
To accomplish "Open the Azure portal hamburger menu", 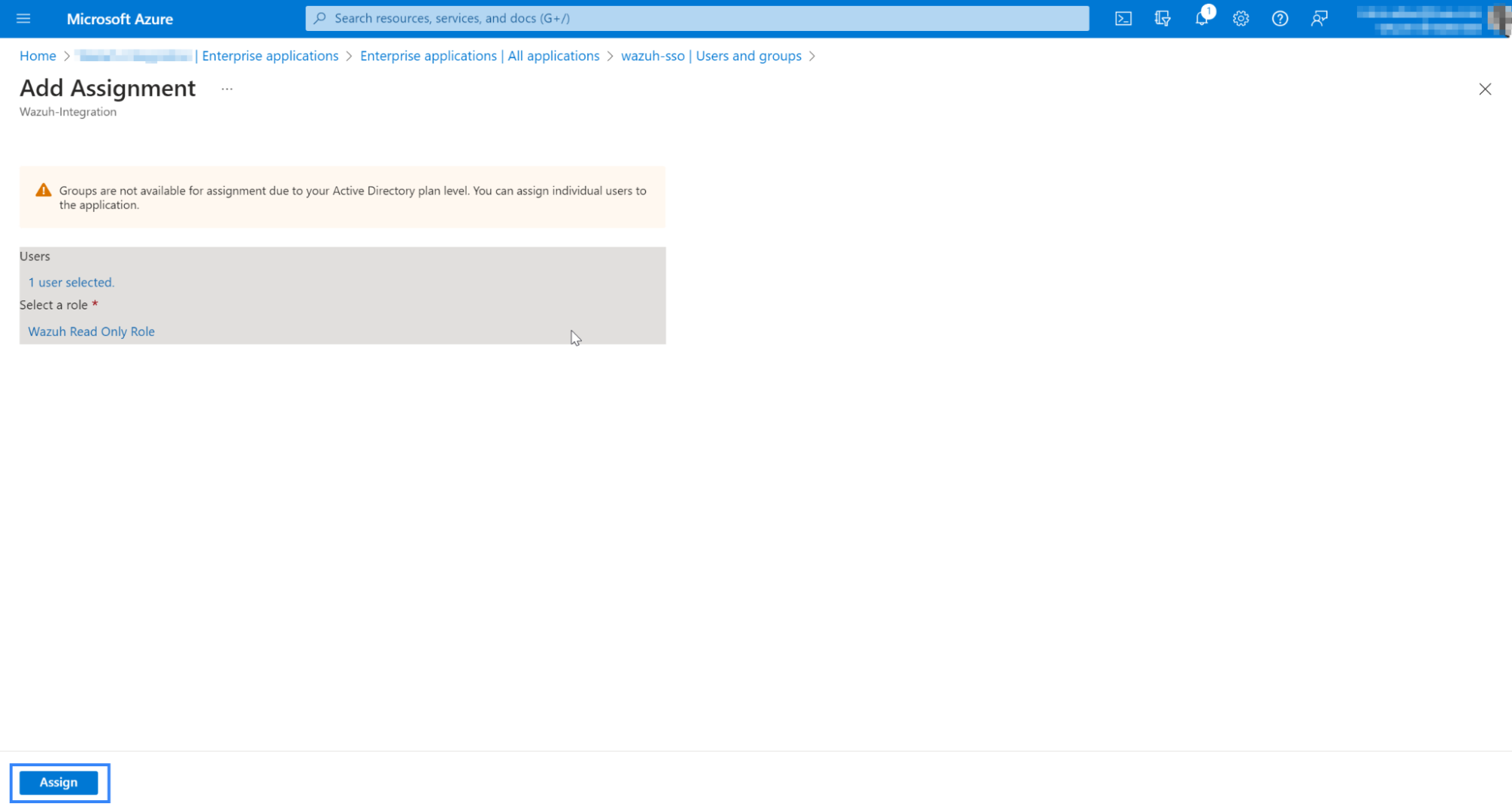I will (x=23, y=18).
